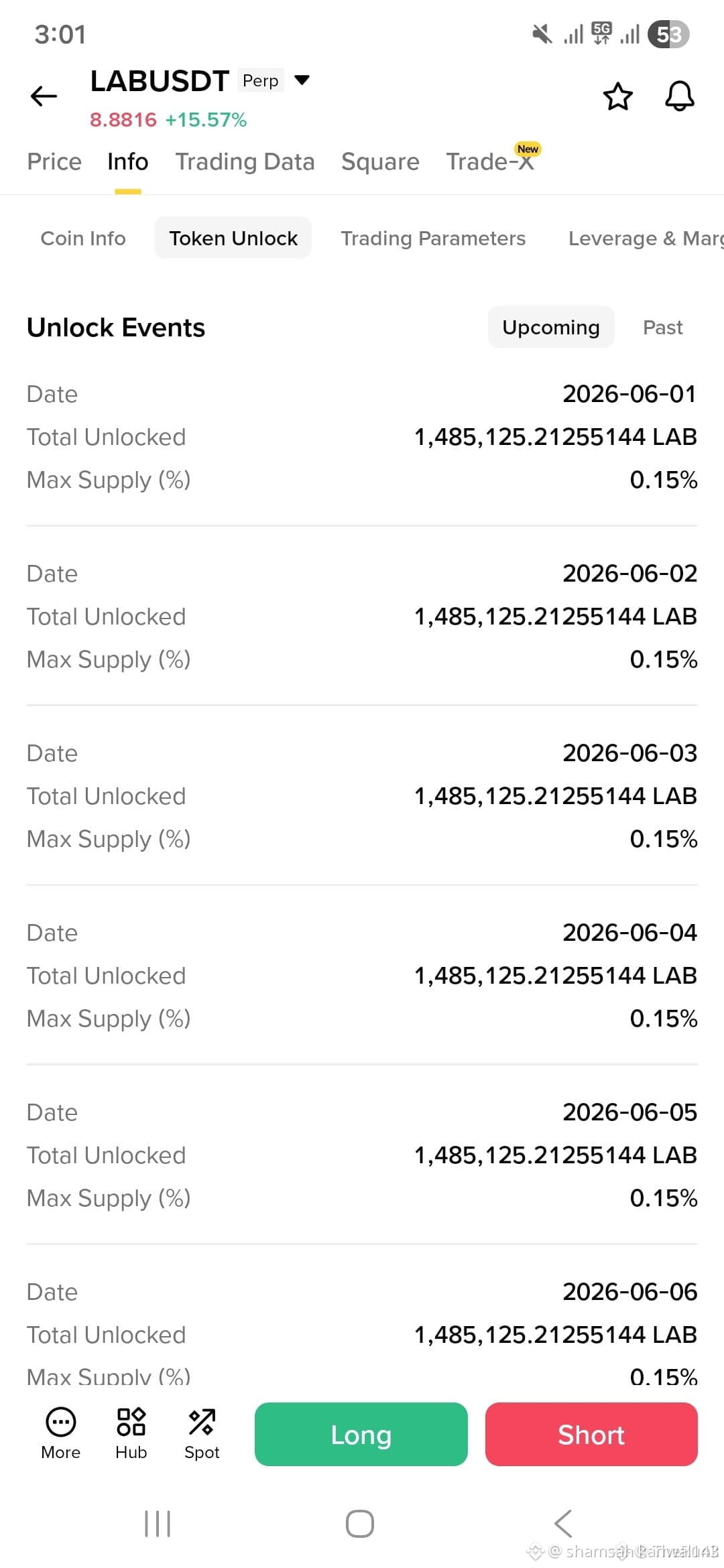Open the Trade-X tab marked New
This screenshot has width=724, height=1568.
pos(491,161)
